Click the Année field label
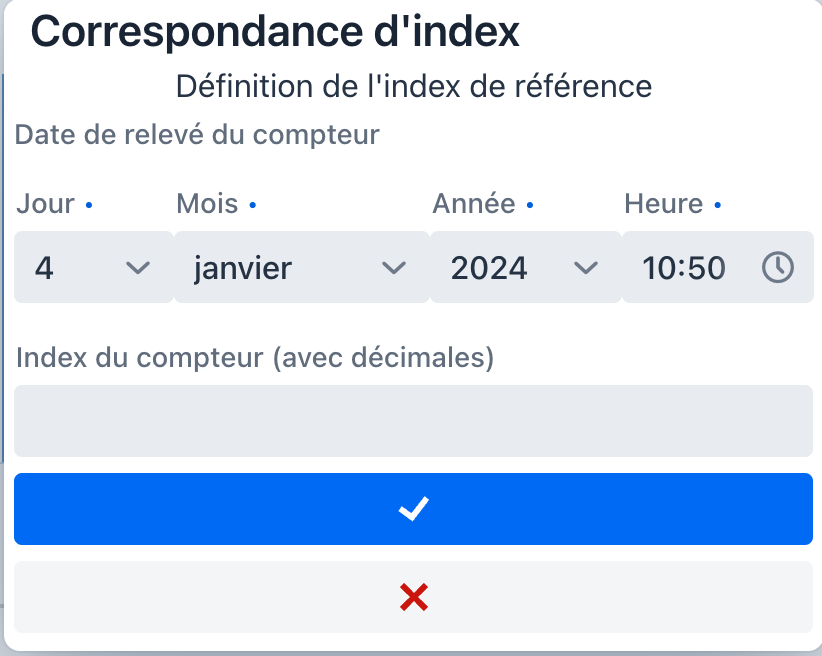Screen dimensions: 822x656 coord(473,204)
